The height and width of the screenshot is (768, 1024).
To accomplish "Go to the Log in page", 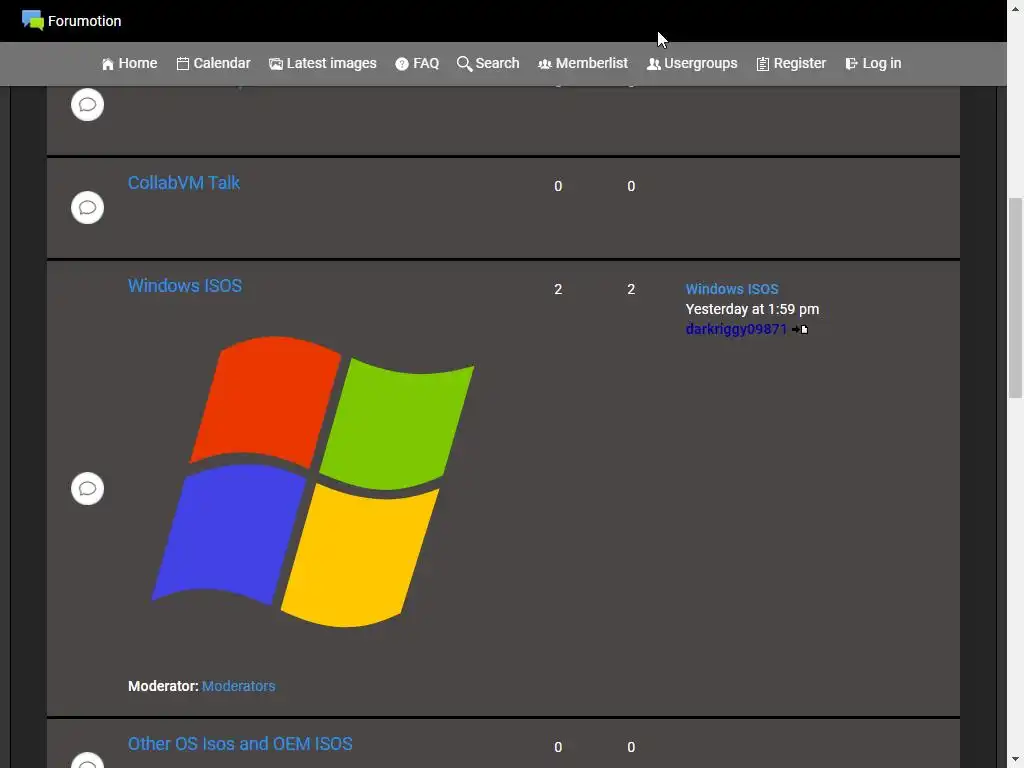I will coord(873,63).
